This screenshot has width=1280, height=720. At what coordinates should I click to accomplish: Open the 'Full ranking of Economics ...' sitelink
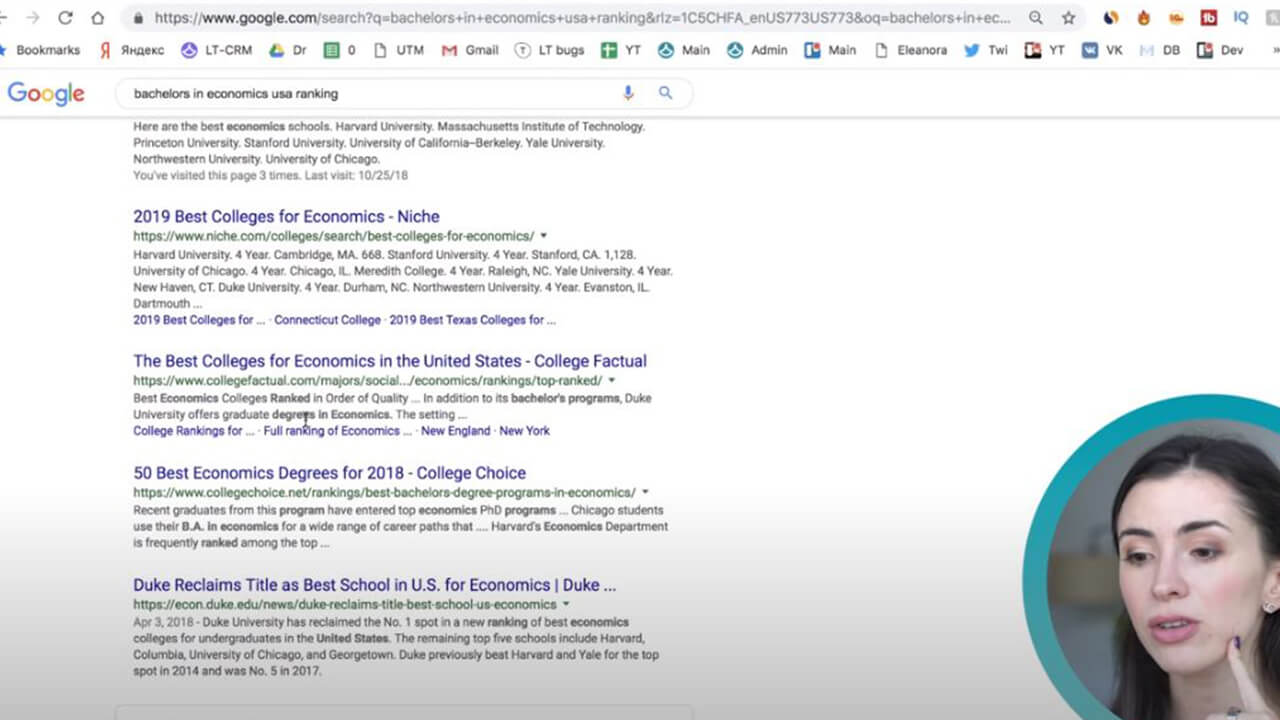click(337, 431)
